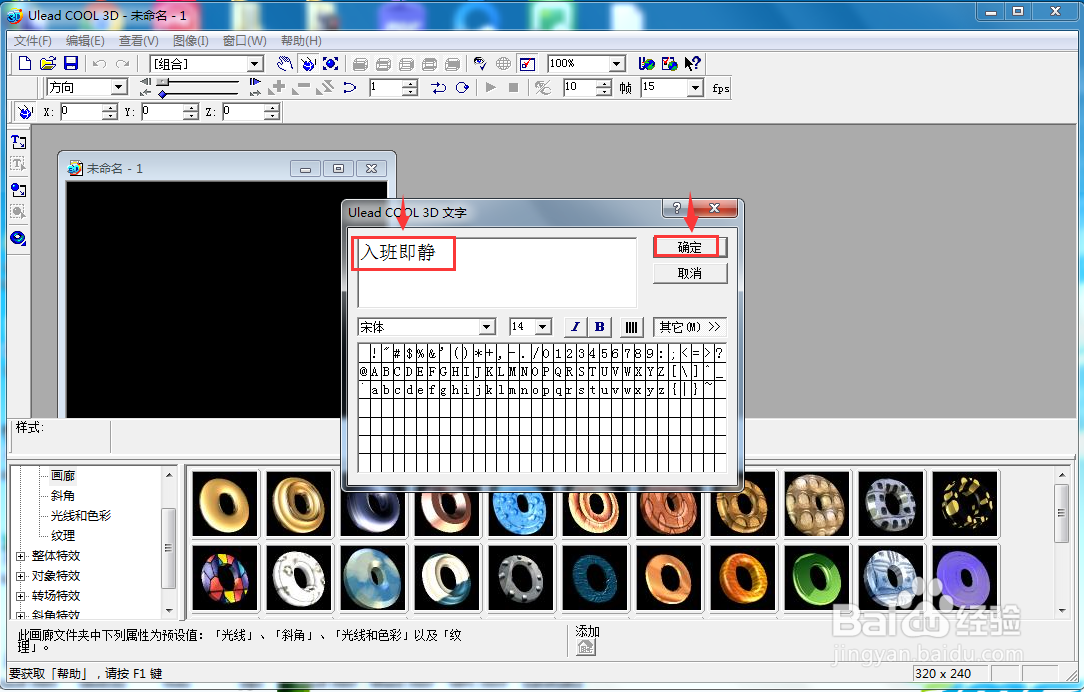
Task: Open the 15 fps dropdown
Action: coord(695,87)
